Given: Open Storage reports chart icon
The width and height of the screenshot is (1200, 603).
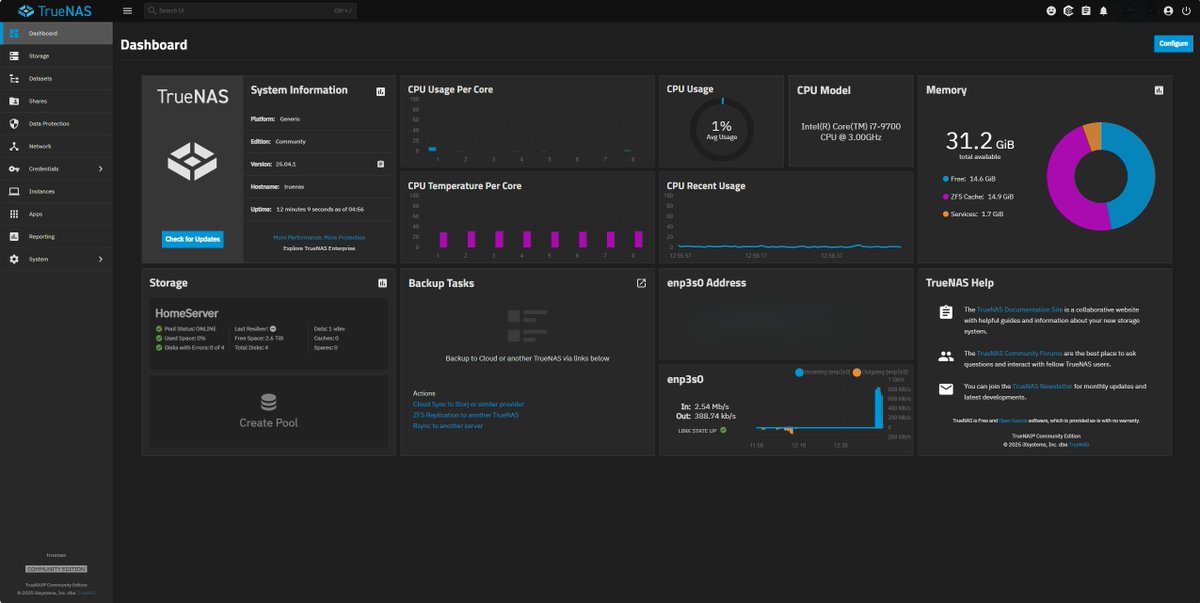Looking at the screenshot, I should tap(382, 283).
